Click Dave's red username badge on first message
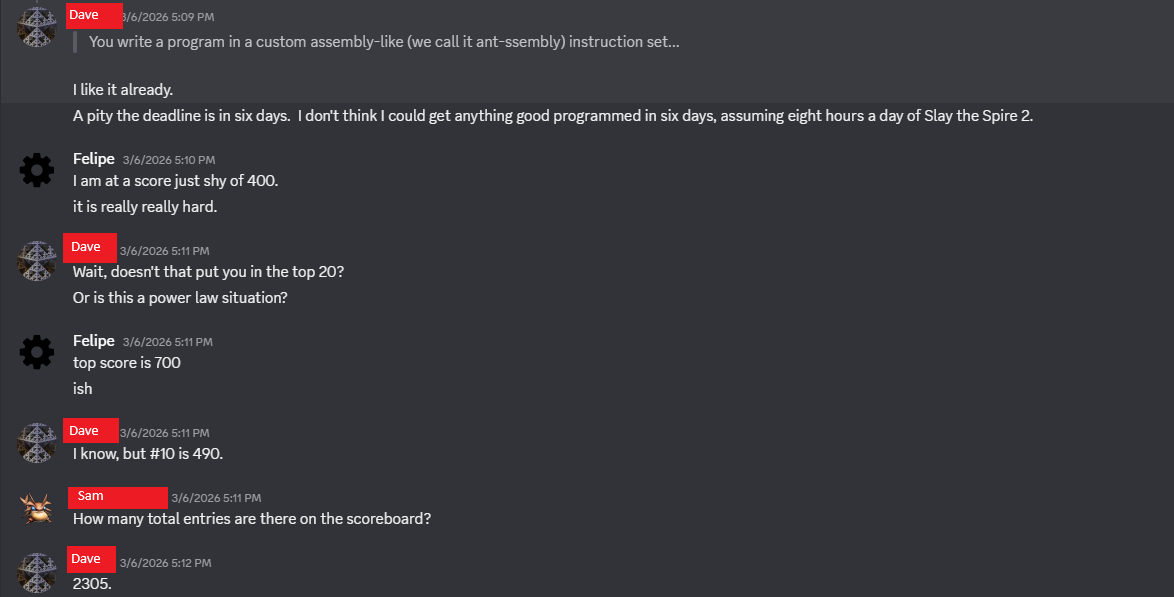 coord(94,15)
